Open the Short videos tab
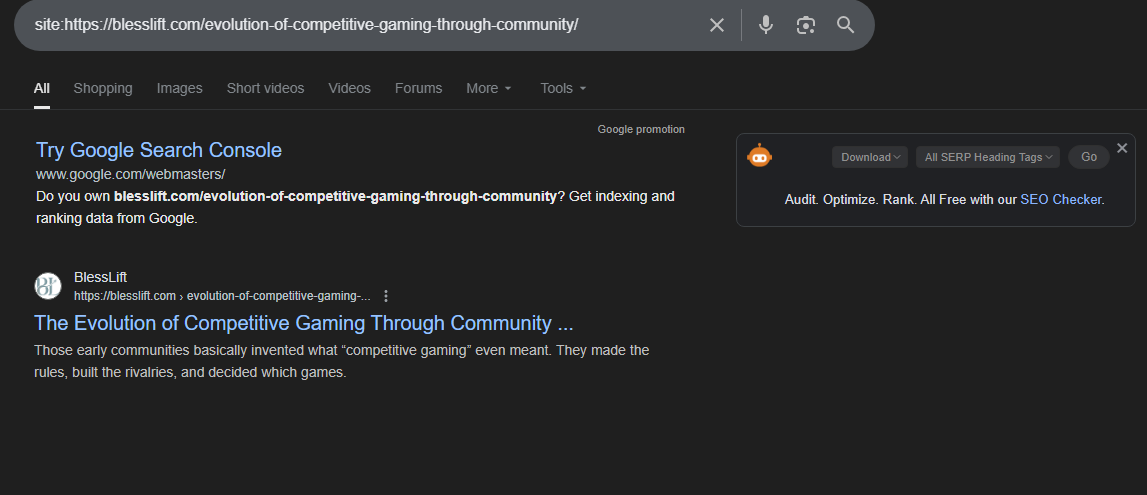1147x495 pixels. click(x=266, y=88)
